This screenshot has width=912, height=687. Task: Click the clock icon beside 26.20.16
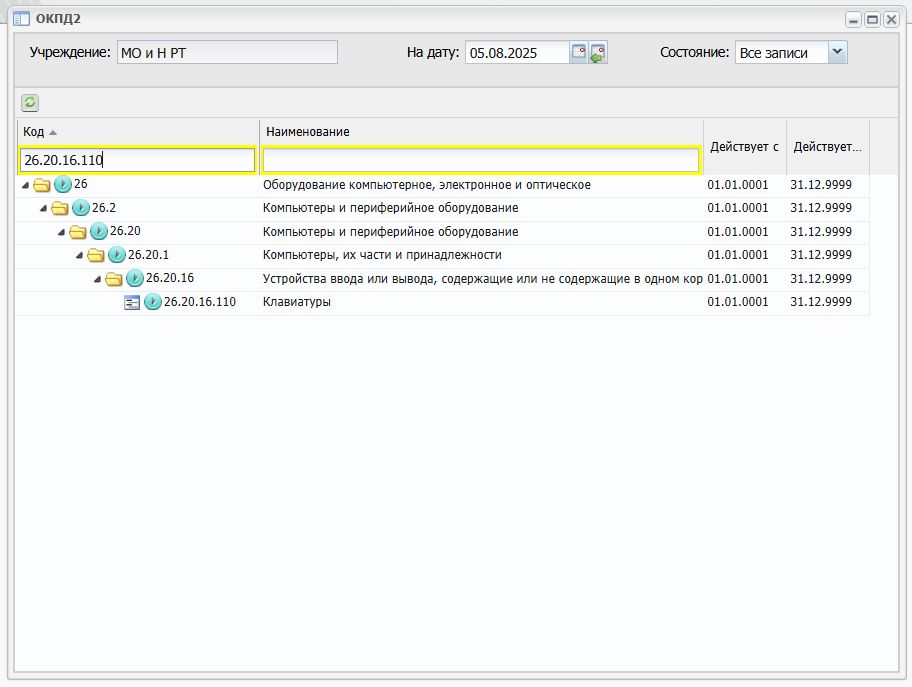tap(135, 278)
